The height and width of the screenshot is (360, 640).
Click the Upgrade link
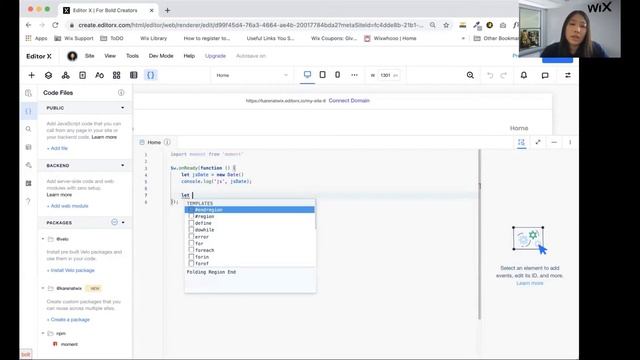tap(215, 56)
